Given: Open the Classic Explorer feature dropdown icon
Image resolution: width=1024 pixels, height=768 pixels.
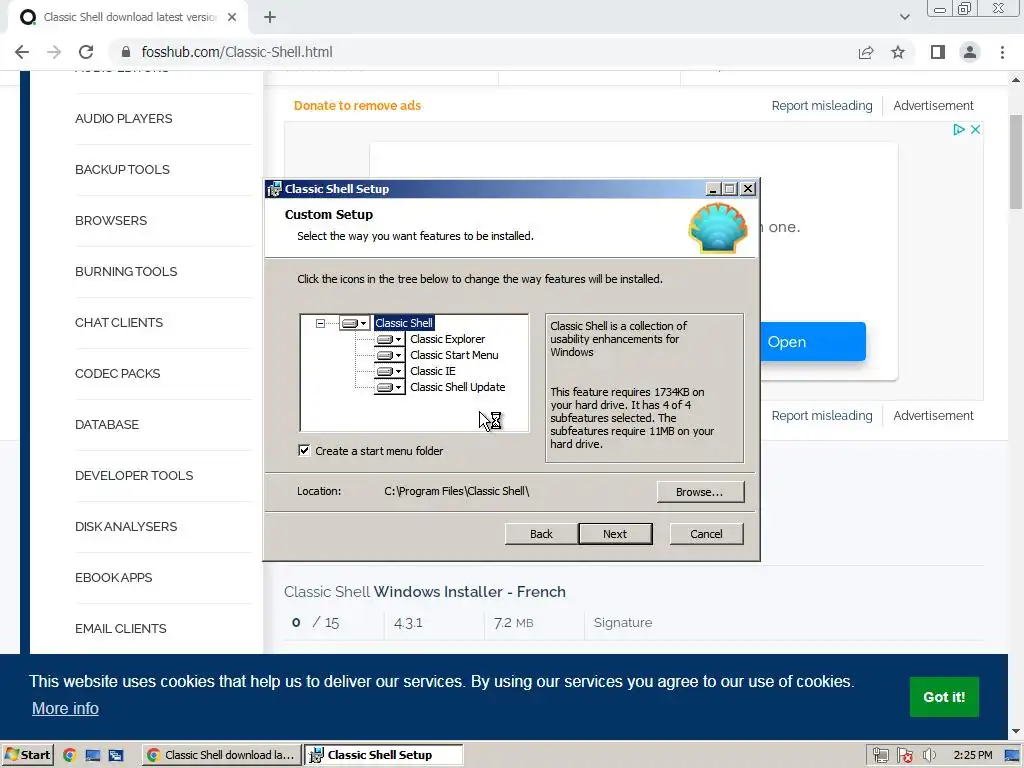Looking at the screenshot, I should (390, 339).
